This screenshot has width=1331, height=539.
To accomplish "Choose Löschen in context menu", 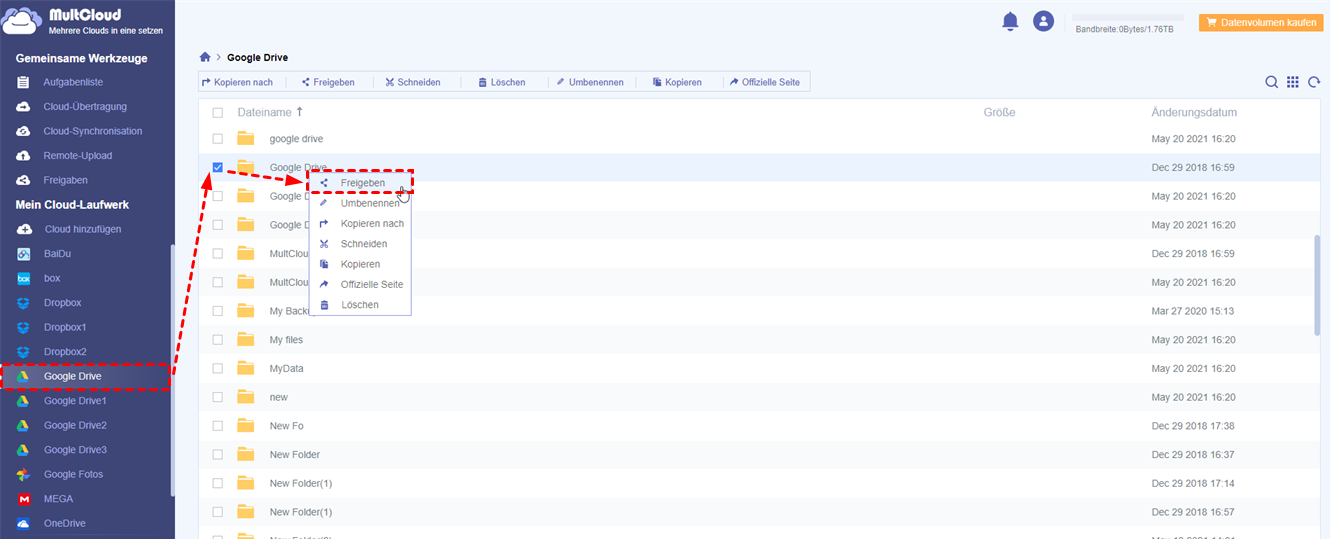I will pos(361,305).
